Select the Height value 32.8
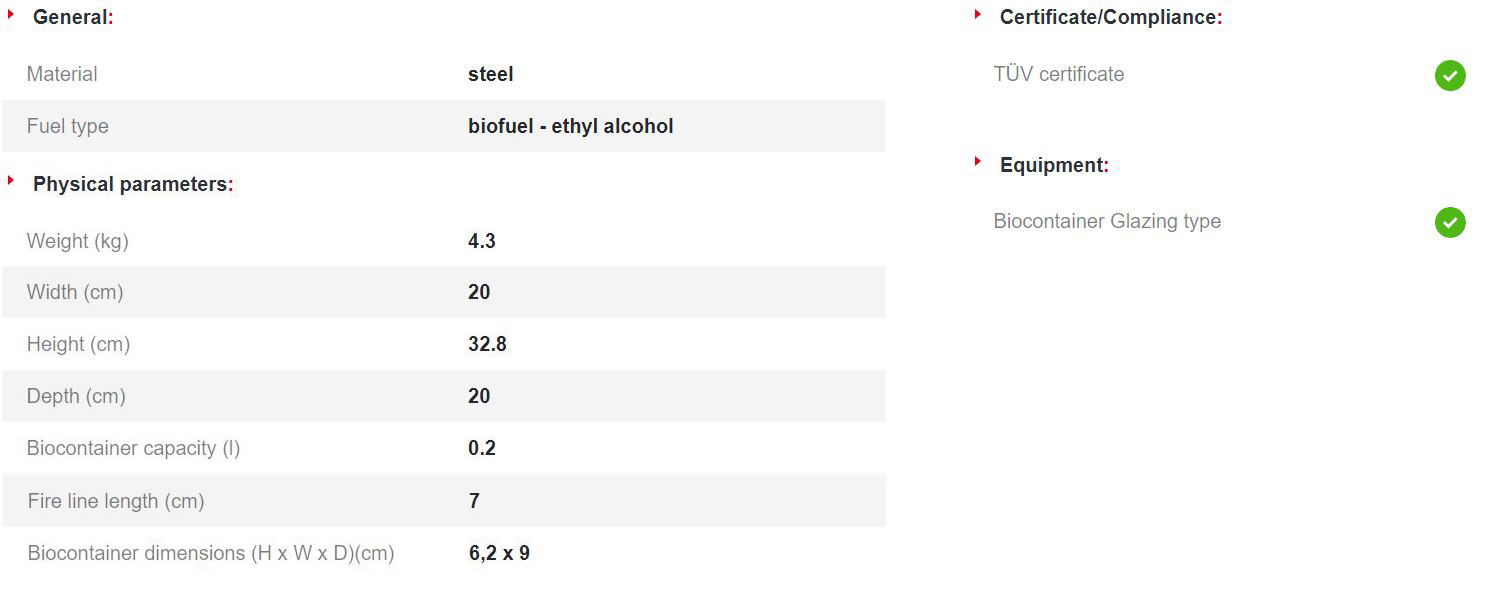The image size is (1493, 601). [x=487, y=344]
